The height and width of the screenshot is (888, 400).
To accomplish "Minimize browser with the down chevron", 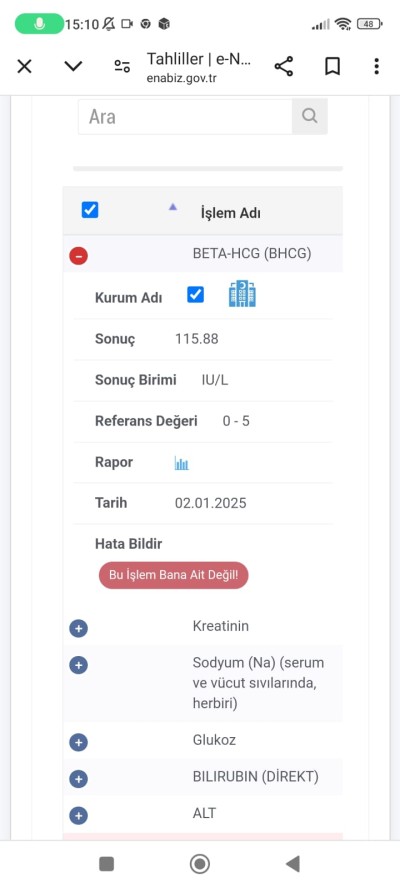I will click(x=73, y=66).
